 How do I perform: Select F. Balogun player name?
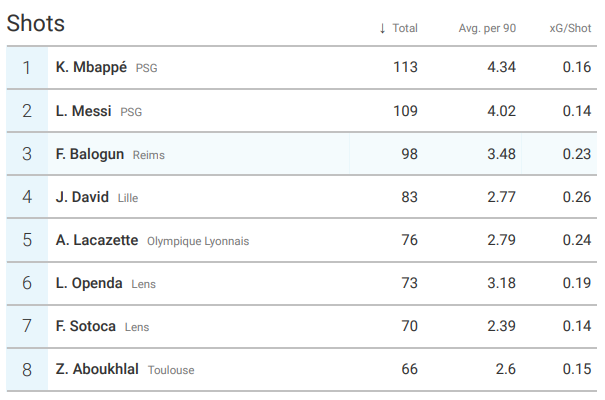point(90,154)
